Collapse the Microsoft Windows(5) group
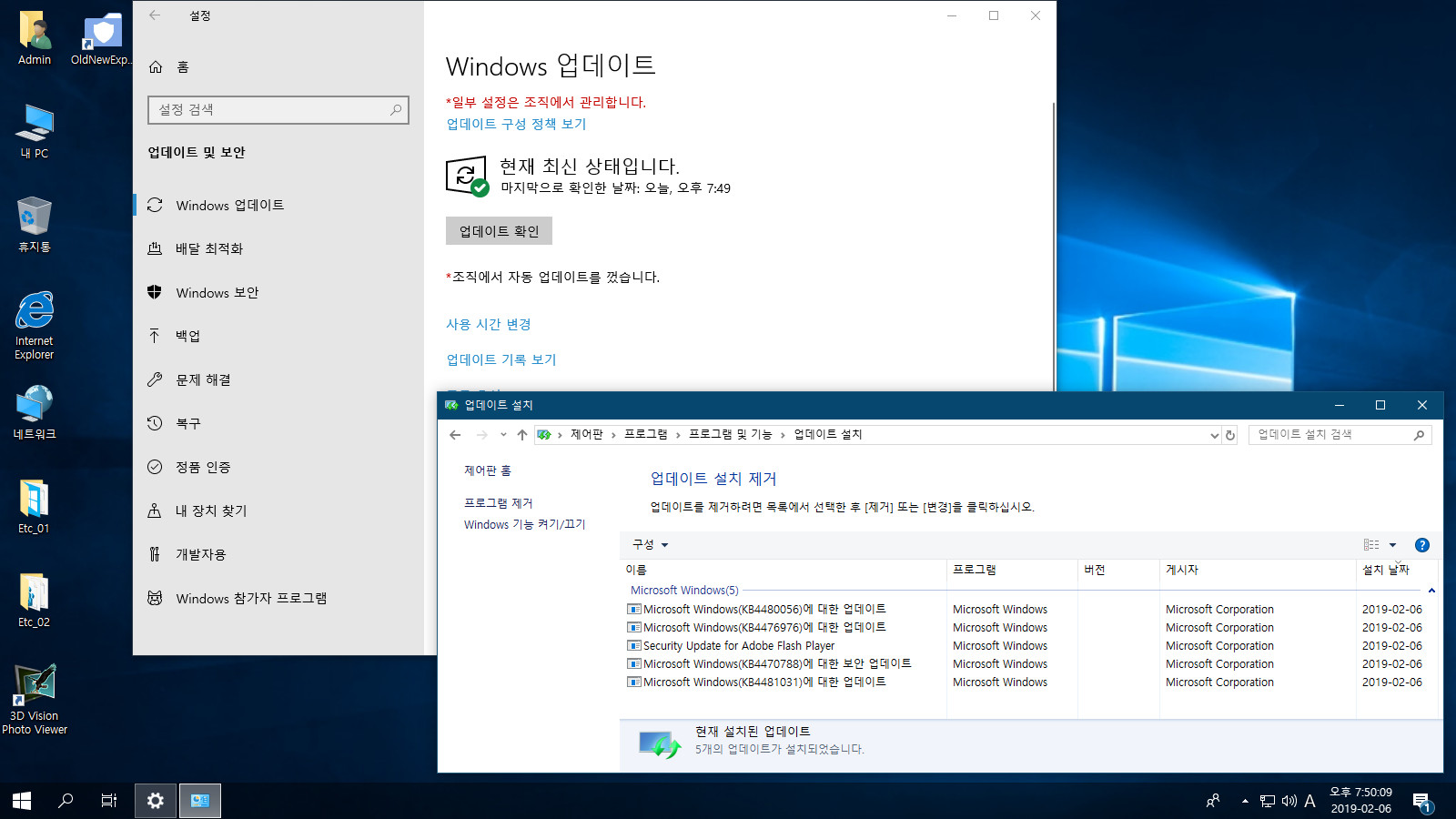 1431,591
